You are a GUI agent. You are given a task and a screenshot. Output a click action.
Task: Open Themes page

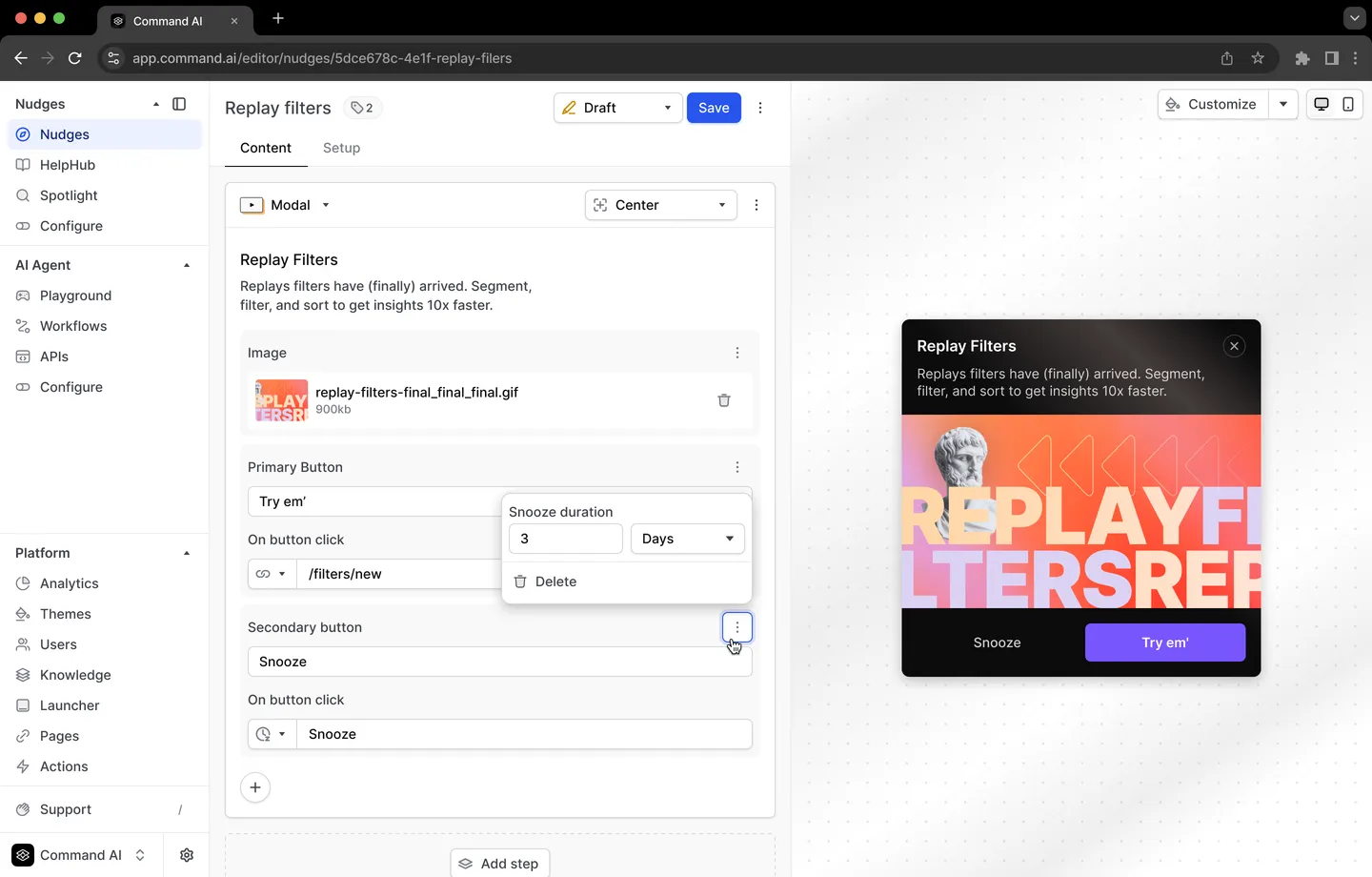click(x=105, y=614)
